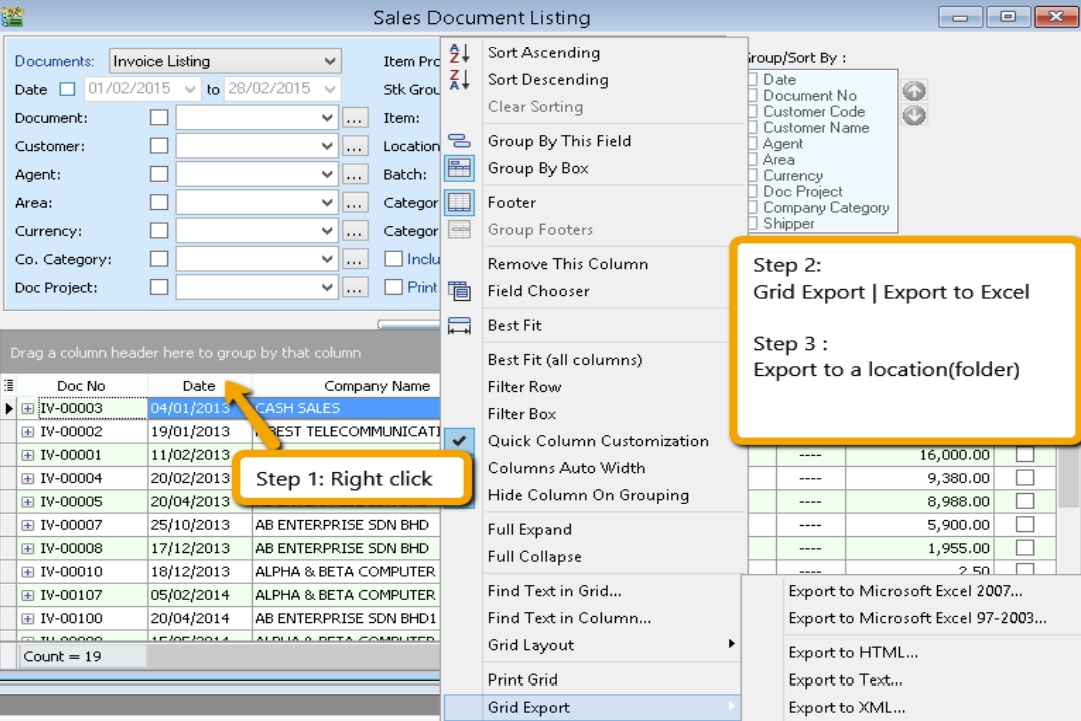This screenshot has height=721, width=1081.
Task: Enable the Date range checkbox
Action: 67,89
